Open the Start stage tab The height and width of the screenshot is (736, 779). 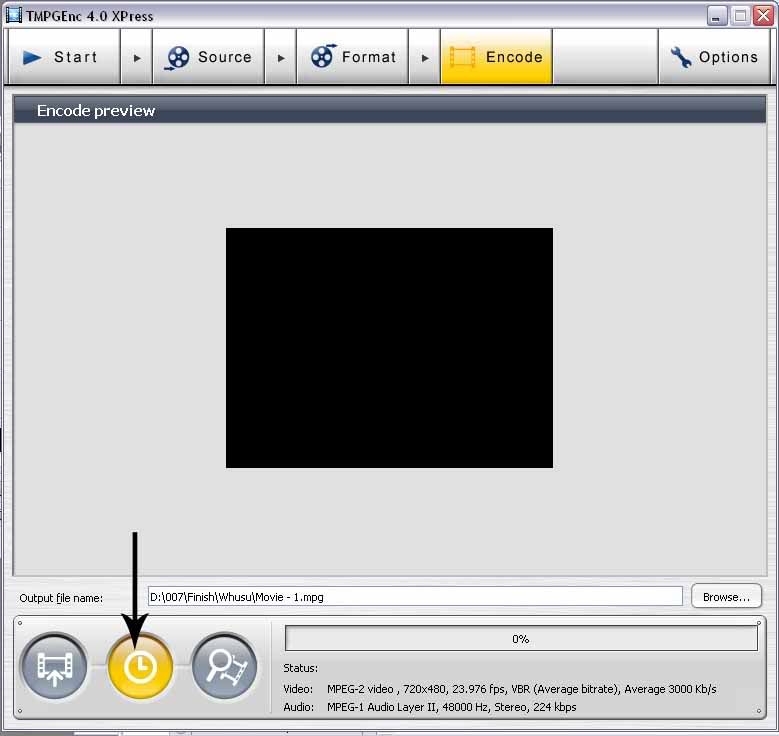click(x=64, y=57)
